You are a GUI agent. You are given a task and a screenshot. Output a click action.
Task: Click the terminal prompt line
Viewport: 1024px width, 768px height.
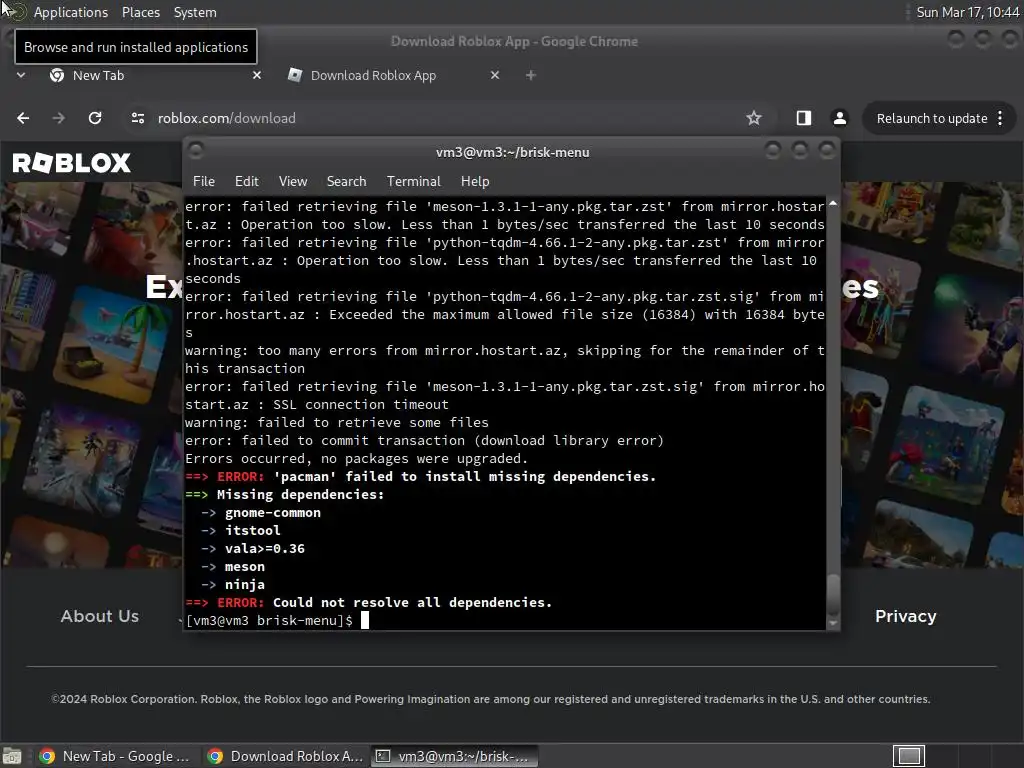tap(278, 620)
